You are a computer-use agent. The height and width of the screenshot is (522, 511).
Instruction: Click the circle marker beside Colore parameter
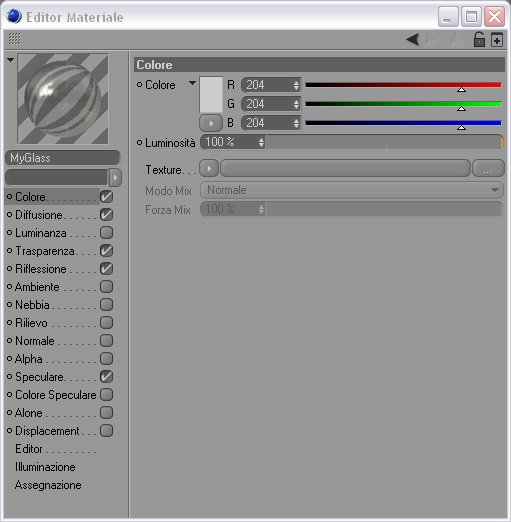[x=139, y=85]
